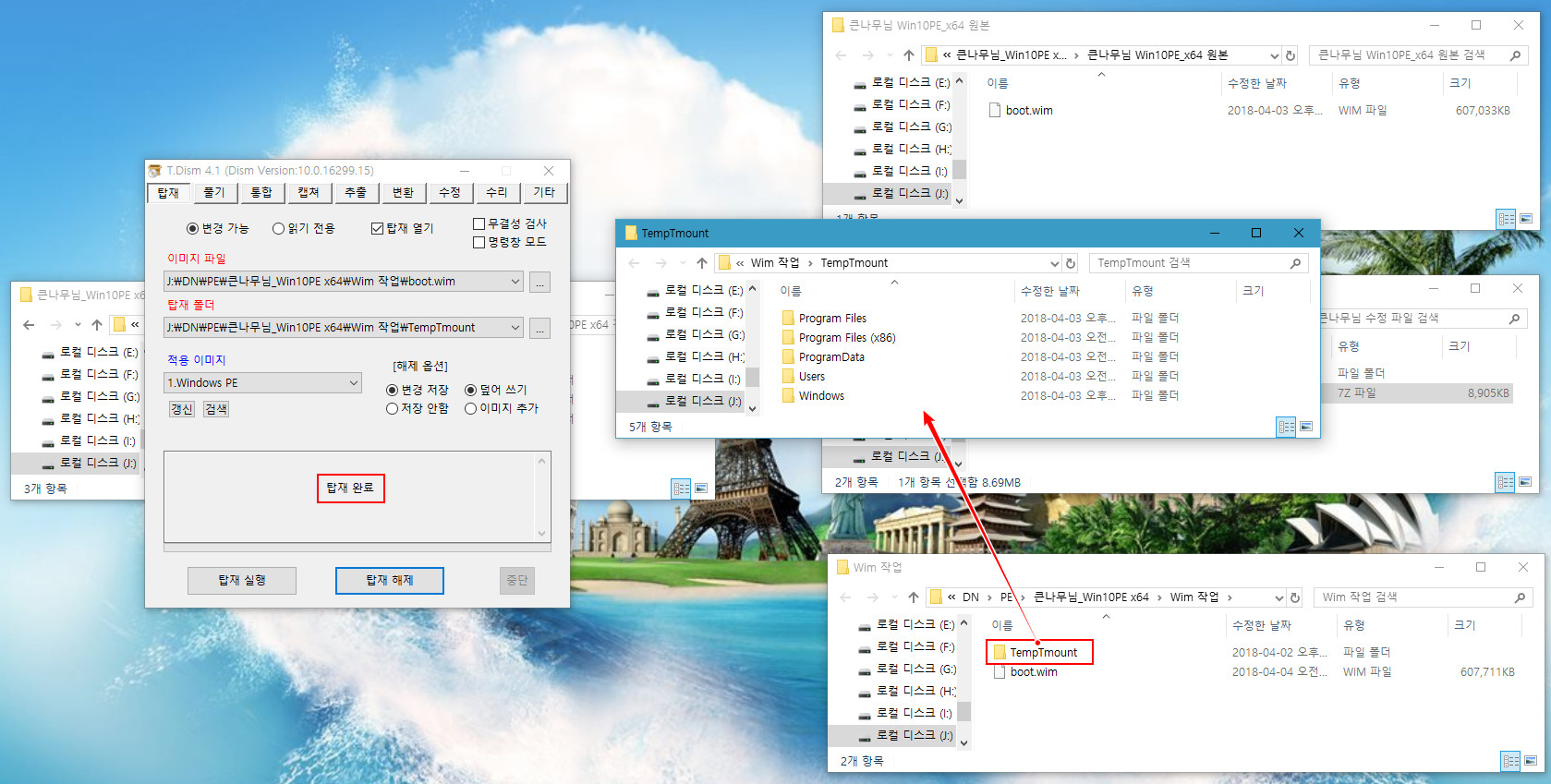The width and height of the screenshot is (1551, 784).
Task: Click the Back arrow in TempTmount window
Action: click(634, 263)
